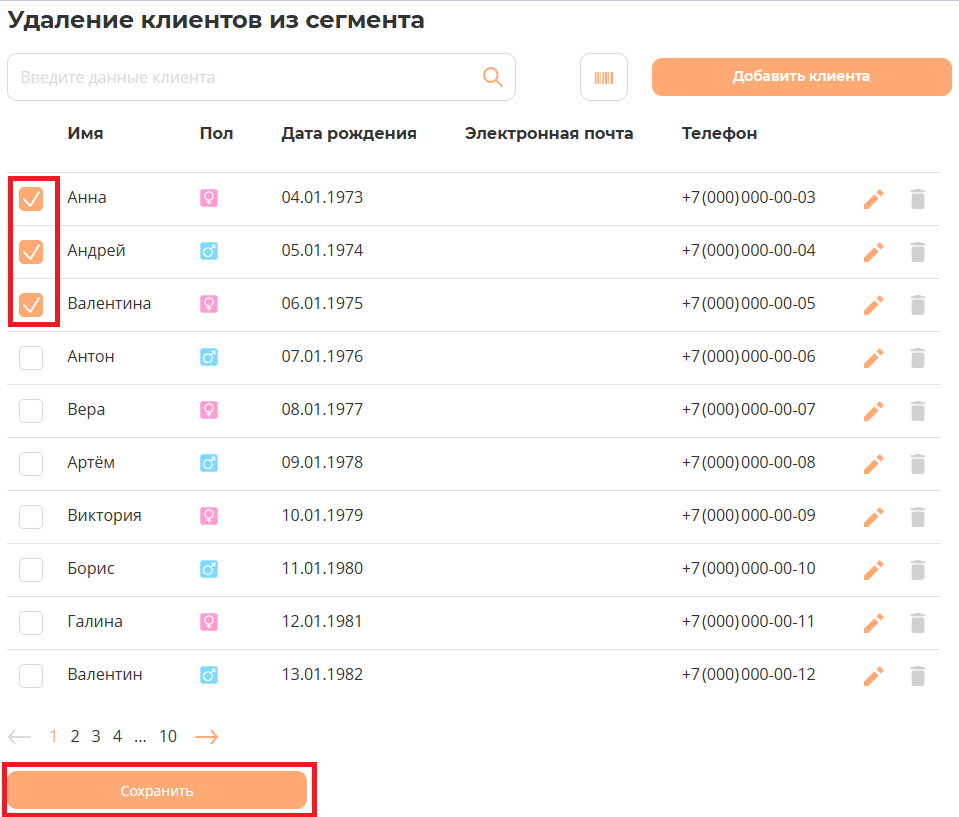
Task: Select the checkbox for Антон
Action: [x=31, y=357]
